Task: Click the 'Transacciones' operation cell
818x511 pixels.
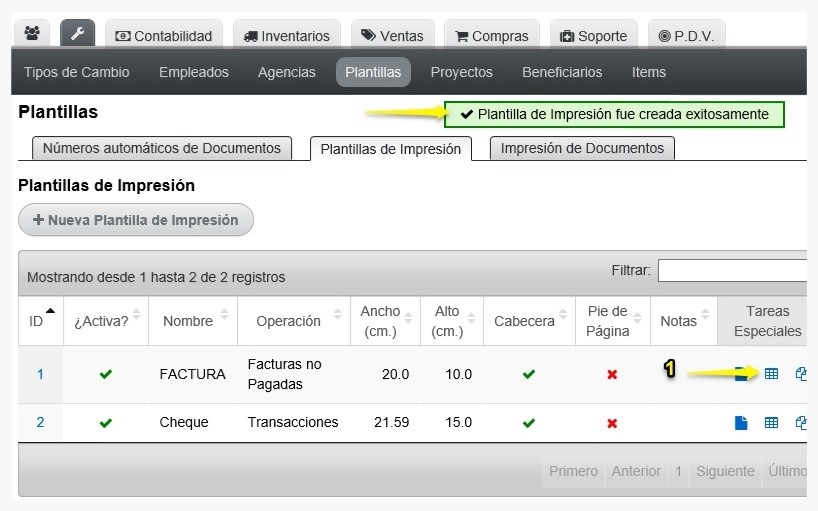Action: pos(293,422)
